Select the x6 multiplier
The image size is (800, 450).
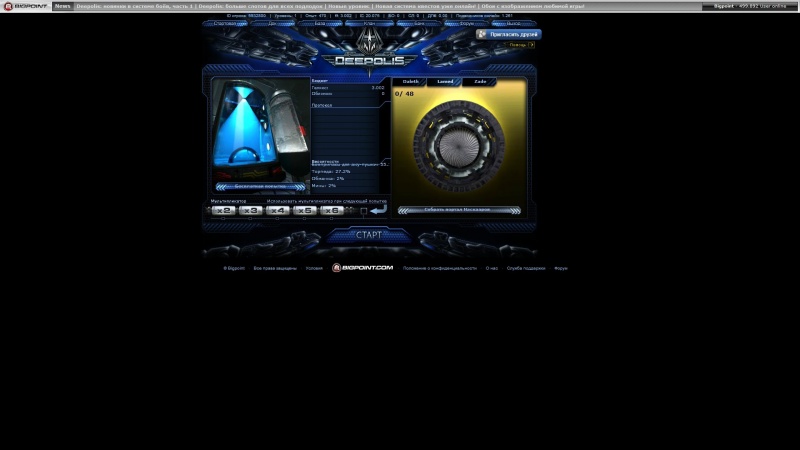click(332, 210)
